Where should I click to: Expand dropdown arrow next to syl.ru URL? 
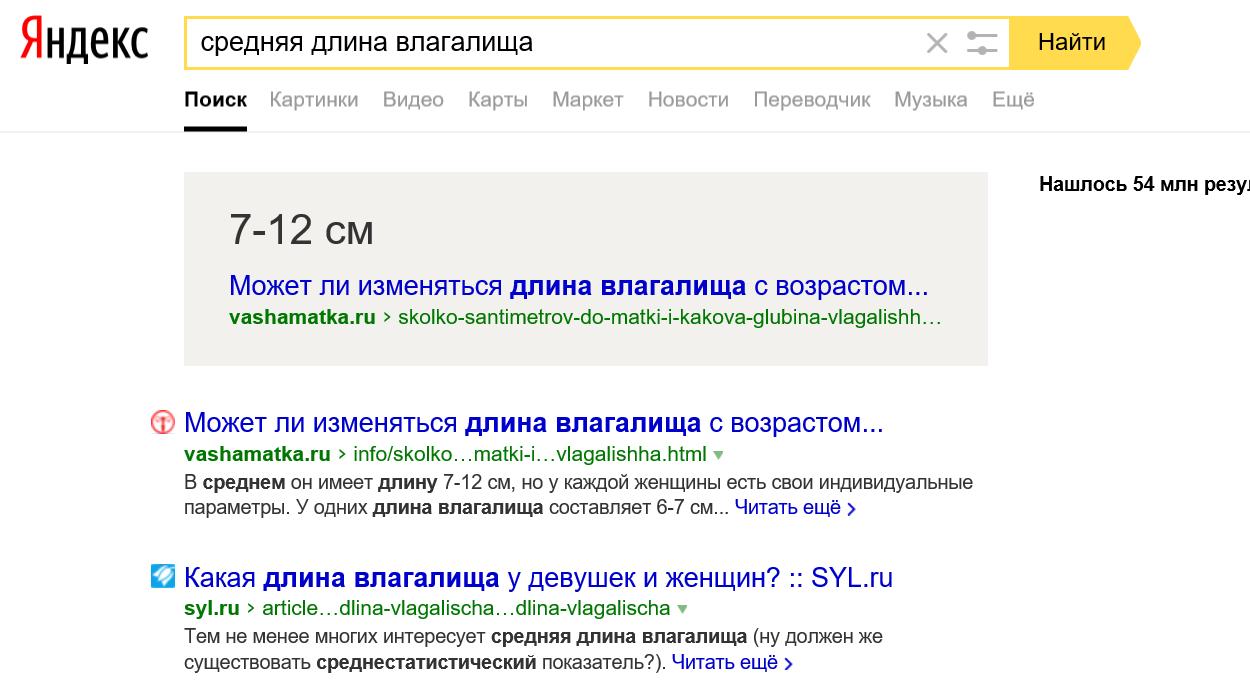pos(682,609)
